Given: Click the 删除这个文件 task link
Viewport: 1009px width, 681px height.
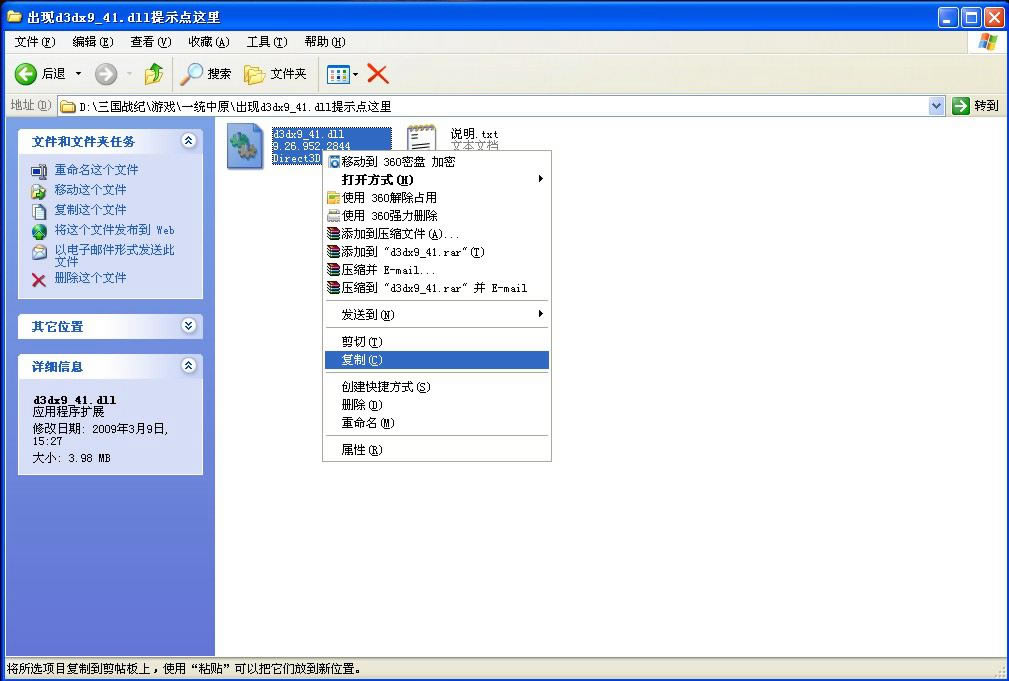Looking at the screenshot, I should click(90, 278).
